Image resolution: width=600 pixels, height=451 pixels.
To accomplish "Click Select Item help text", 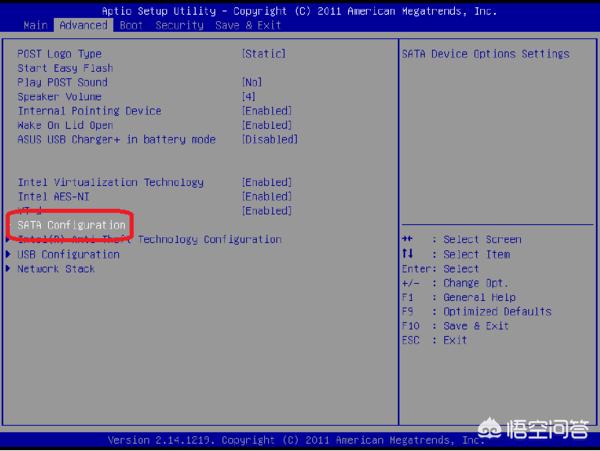I will click(x=476, y=254).
